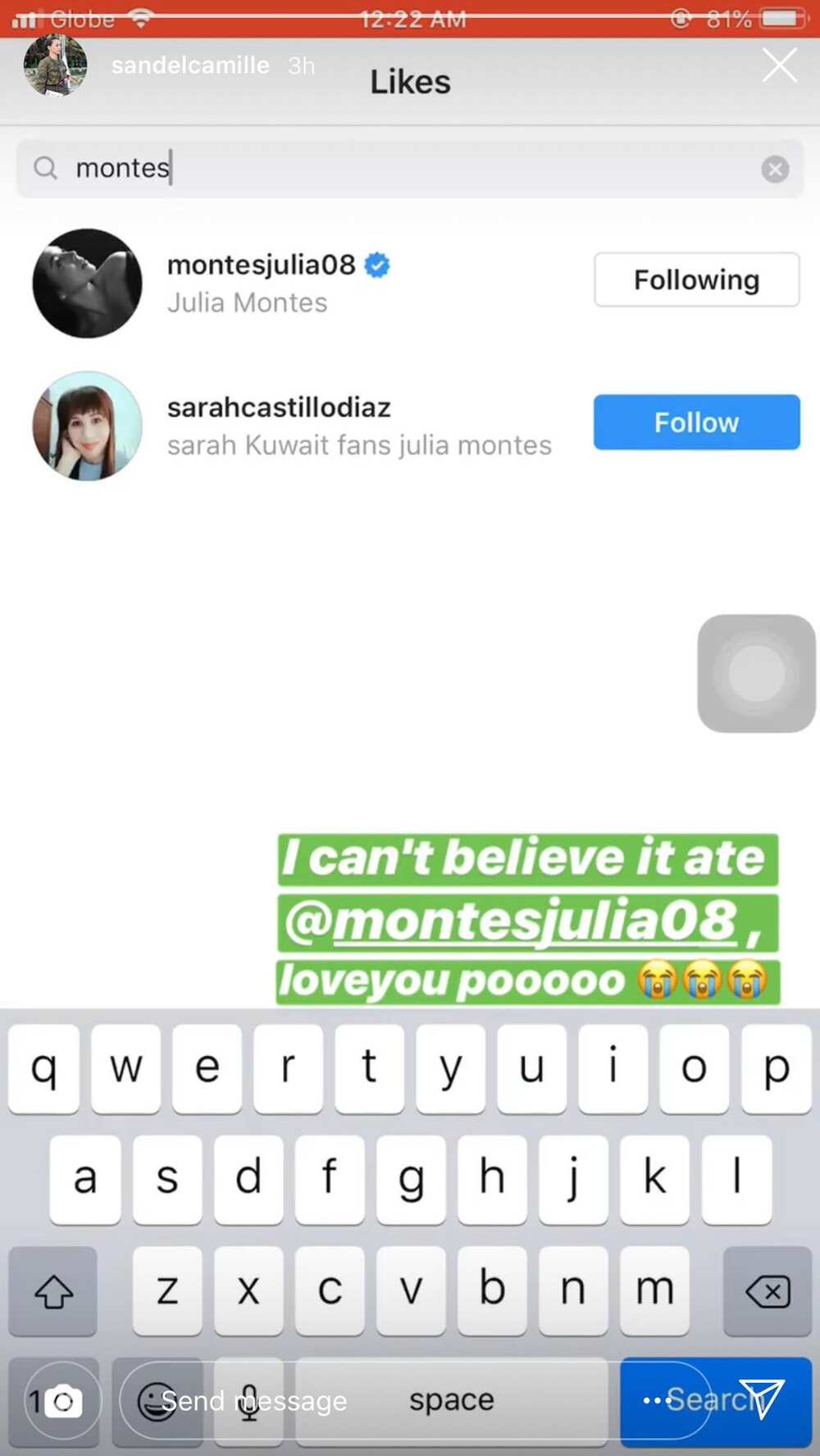Image resolution: width=820 pixels, height=1456 pixels.
Task: Focus the montes search input field
Action: [x=410, y=169]
